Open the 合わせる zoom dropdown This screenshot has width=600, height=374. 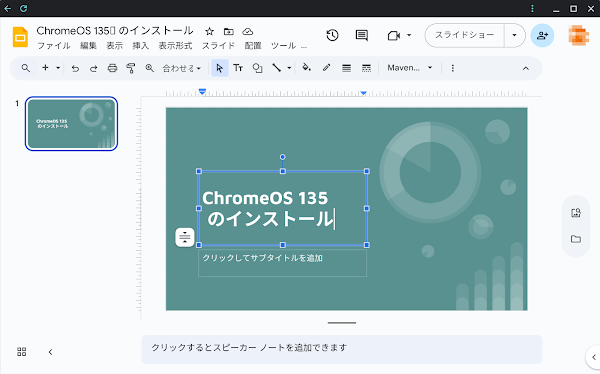182,68
